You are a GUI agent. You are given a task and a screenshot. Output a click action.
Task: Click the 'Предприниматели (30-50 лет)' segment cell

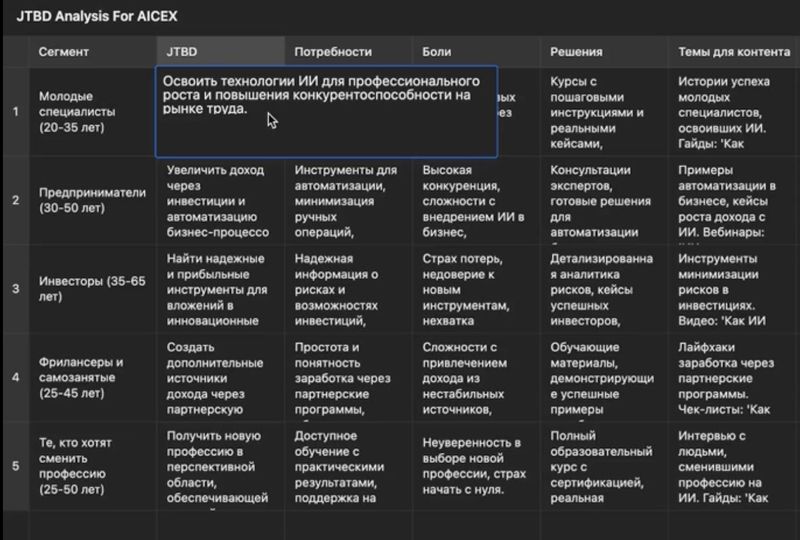(93, 200)
